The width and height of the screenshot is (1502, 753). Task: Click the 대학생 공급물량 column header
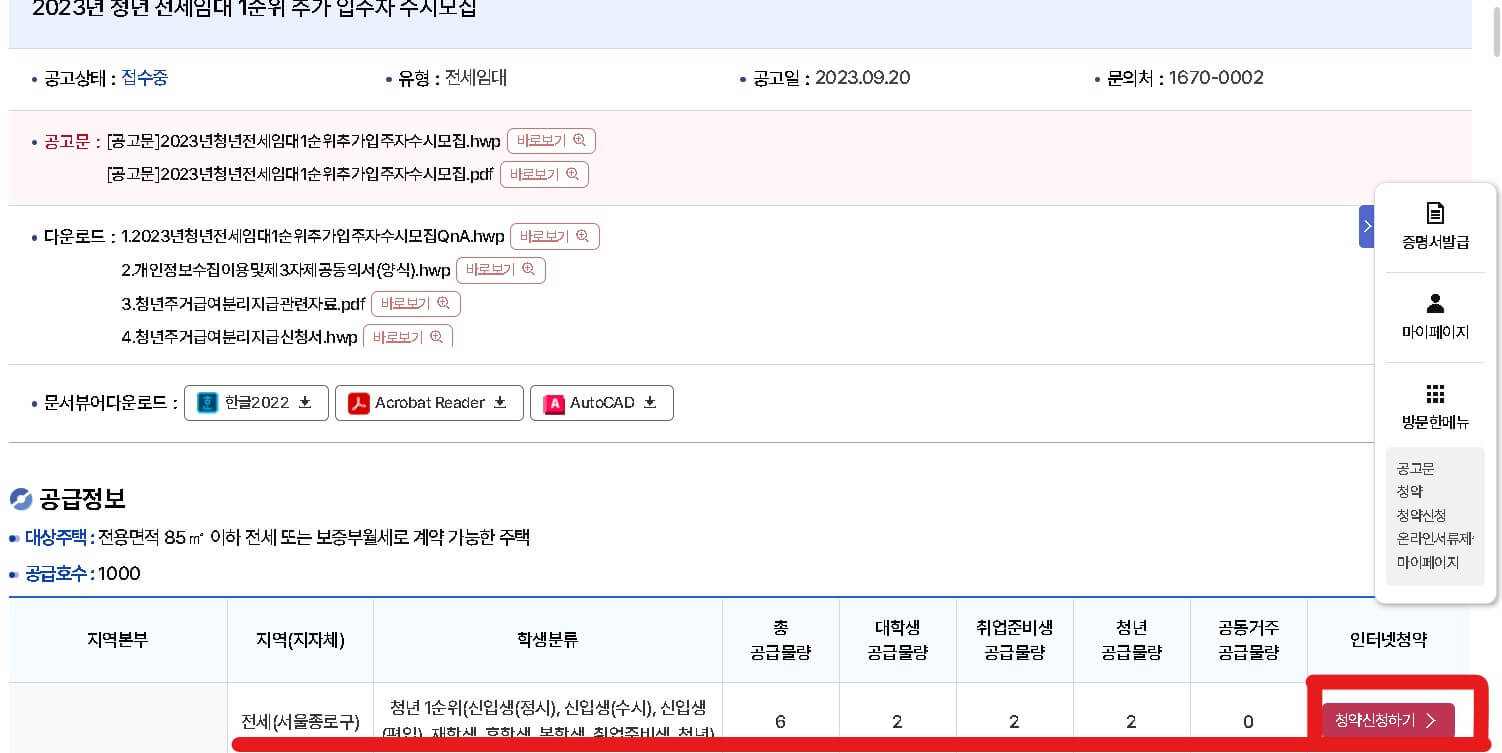(898, 640)
